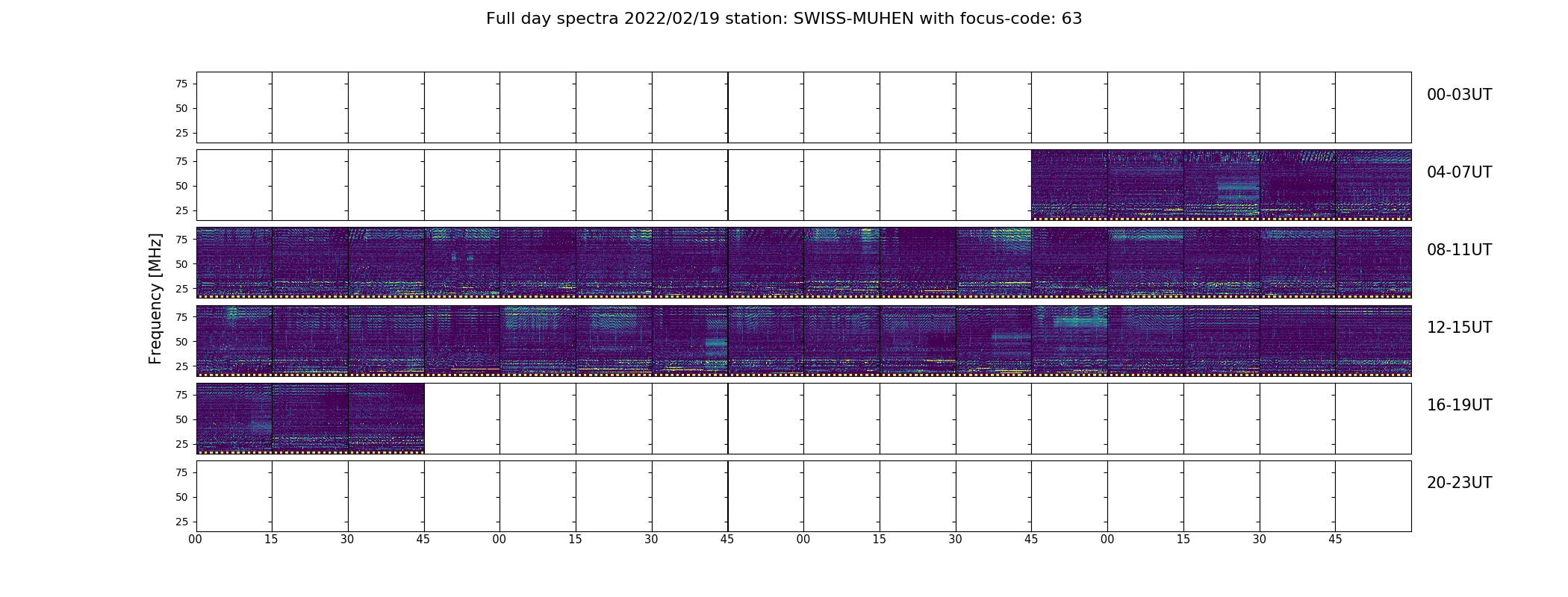1568x597 pixels.
Task: Click the last empty panel of the 20-23UT row
Action: point(1373,496)
